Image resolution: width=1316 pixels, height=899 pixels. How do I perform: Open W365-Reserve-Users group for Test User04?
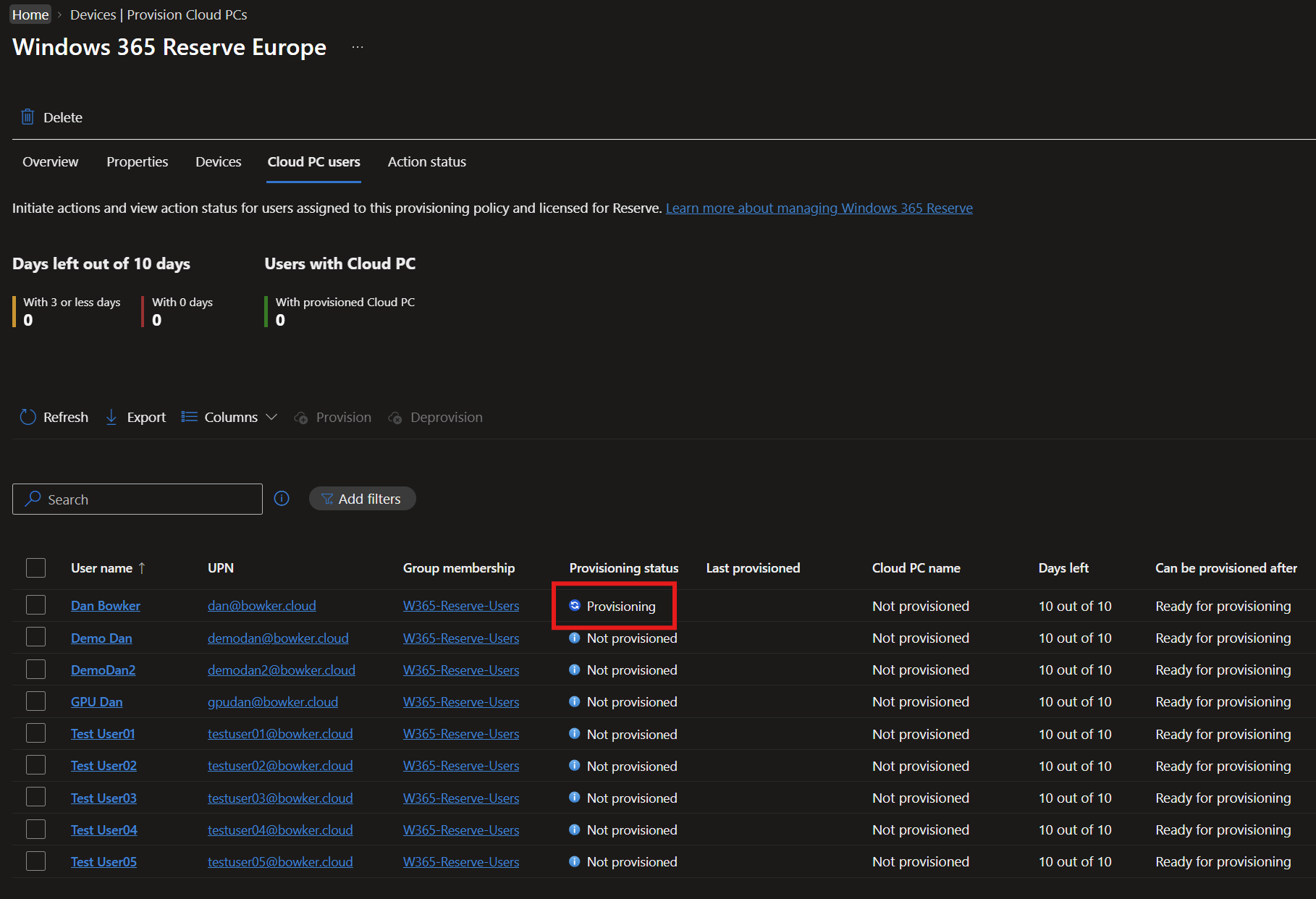pyautogui.click(x=461, y=830)
